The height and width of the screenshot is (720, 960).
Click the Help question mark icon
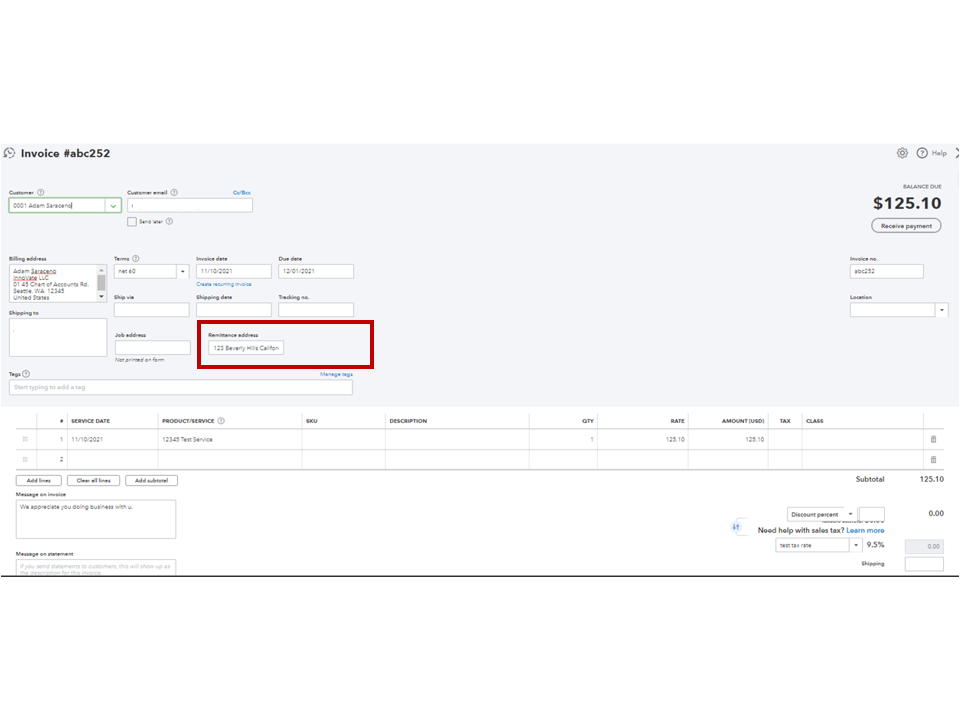[x=921, y=153]
